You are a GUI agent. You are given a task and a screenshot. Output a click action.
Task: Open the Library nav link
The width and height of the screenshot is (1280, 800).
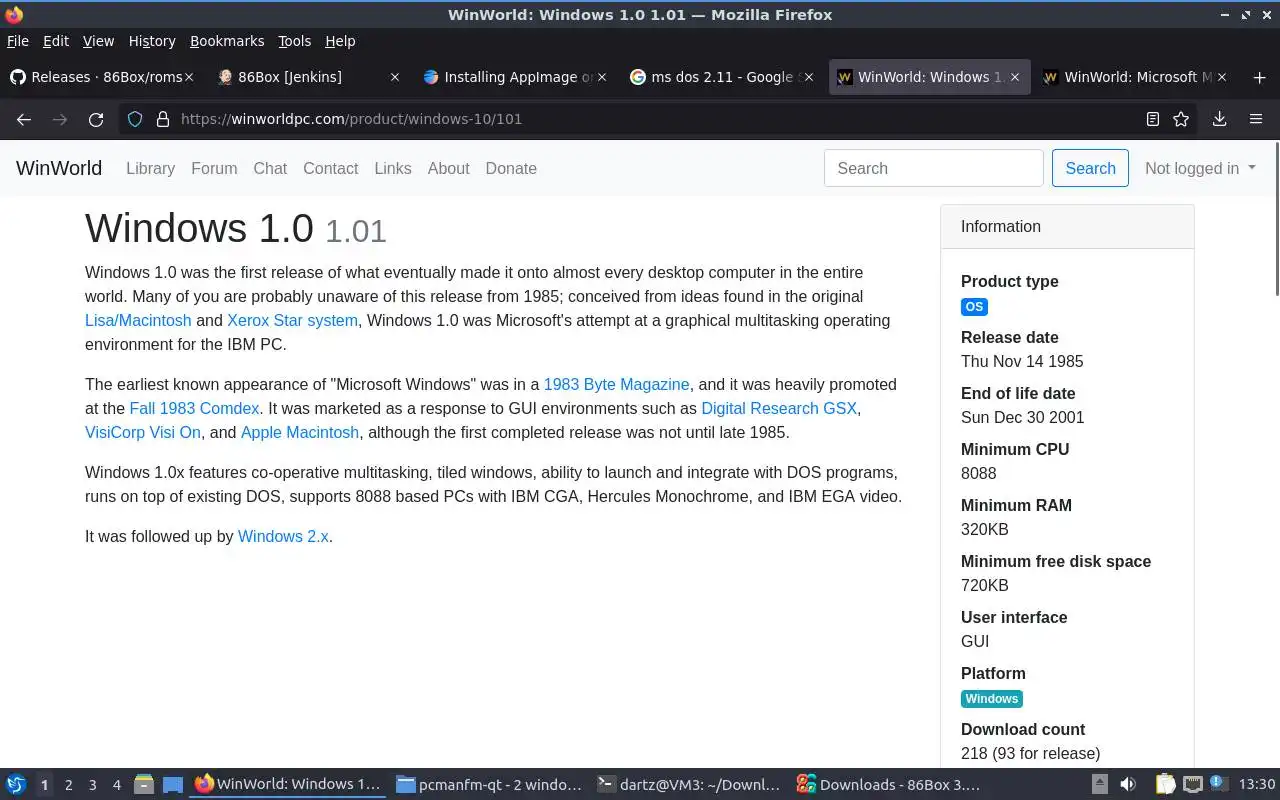(x=150, y=168)
